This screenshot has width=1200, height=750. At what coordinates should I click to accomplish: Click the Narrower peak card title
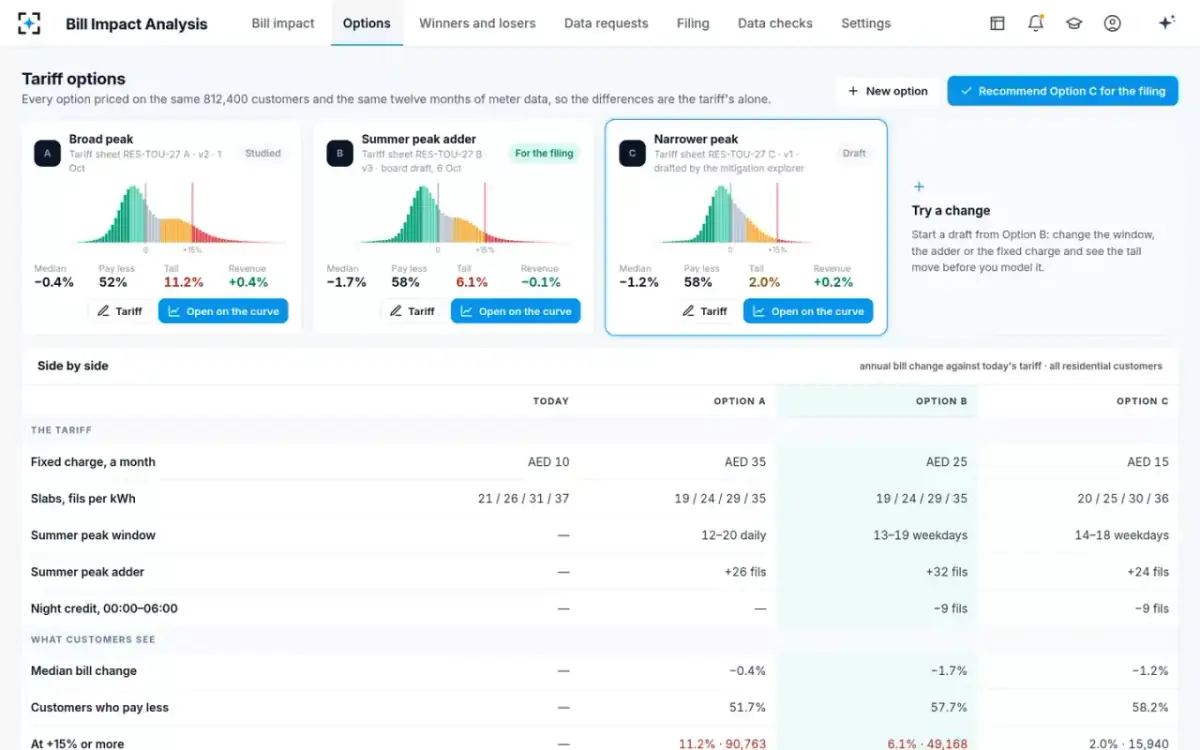coord(696,139)
